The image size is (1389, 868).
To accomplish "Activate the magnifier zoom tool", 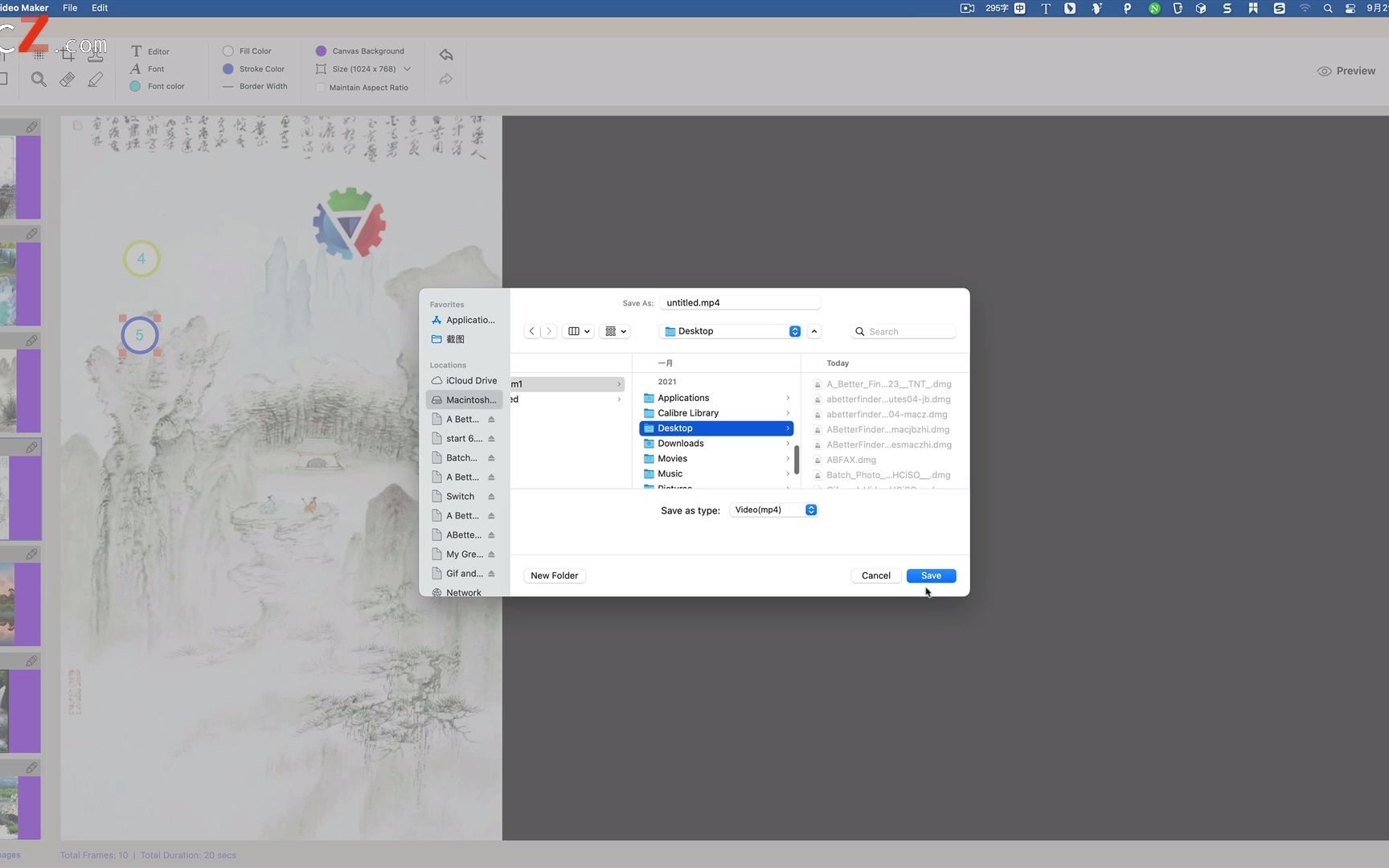I will pyautogui.click(x=39, y=79).
